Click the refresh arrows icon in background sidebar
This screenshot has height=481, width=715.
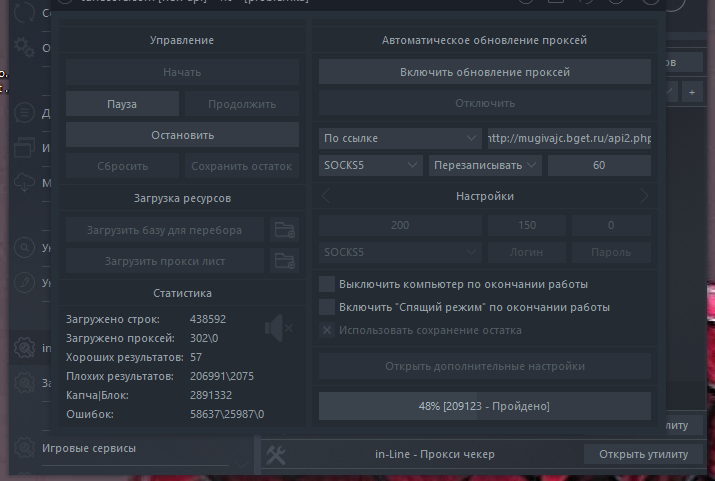25,12
